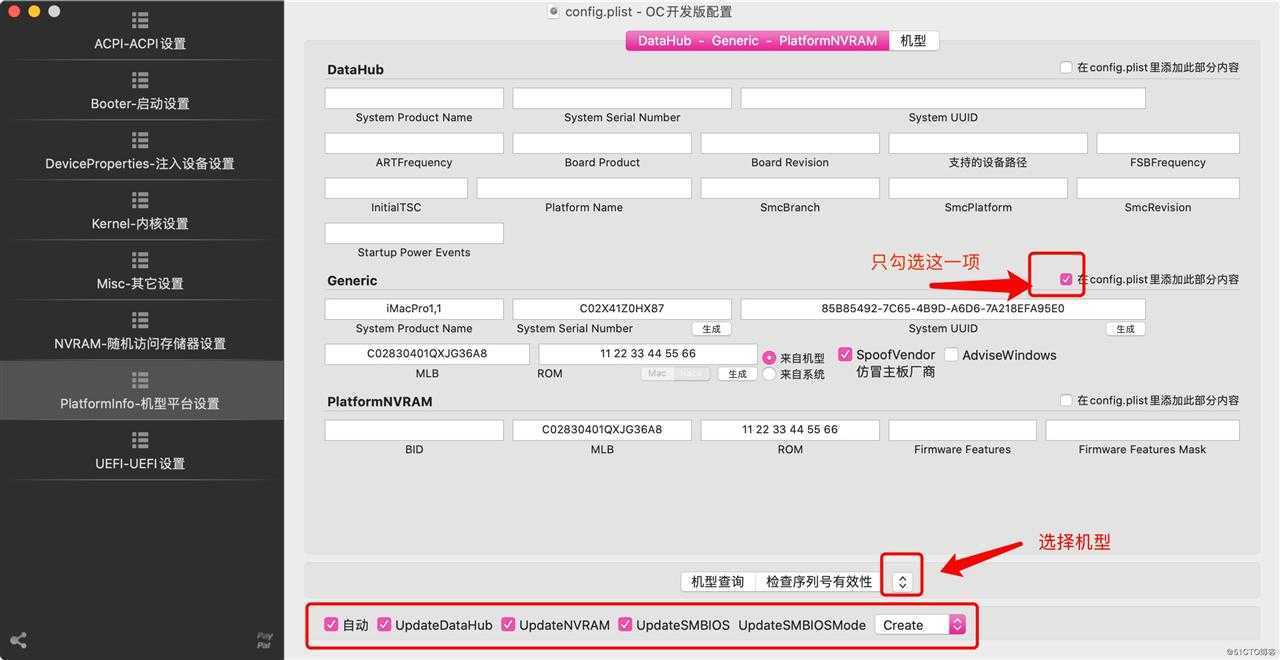Click the config.plist document icon in title
This screenshot has height=660, width=1280.
pos(553,11)
